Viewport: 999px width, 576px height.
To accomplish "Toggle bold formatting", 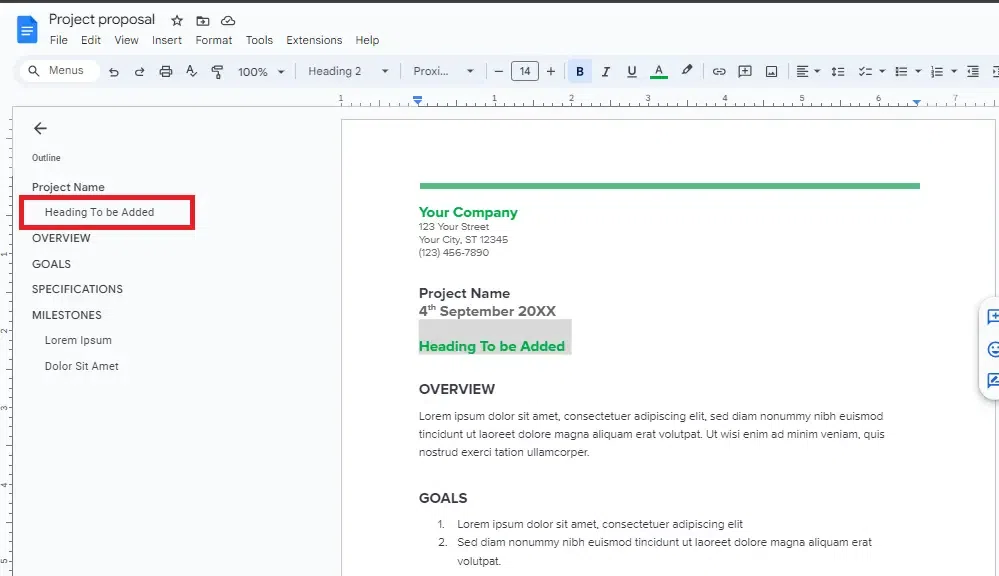I will (x=580, y=71).
